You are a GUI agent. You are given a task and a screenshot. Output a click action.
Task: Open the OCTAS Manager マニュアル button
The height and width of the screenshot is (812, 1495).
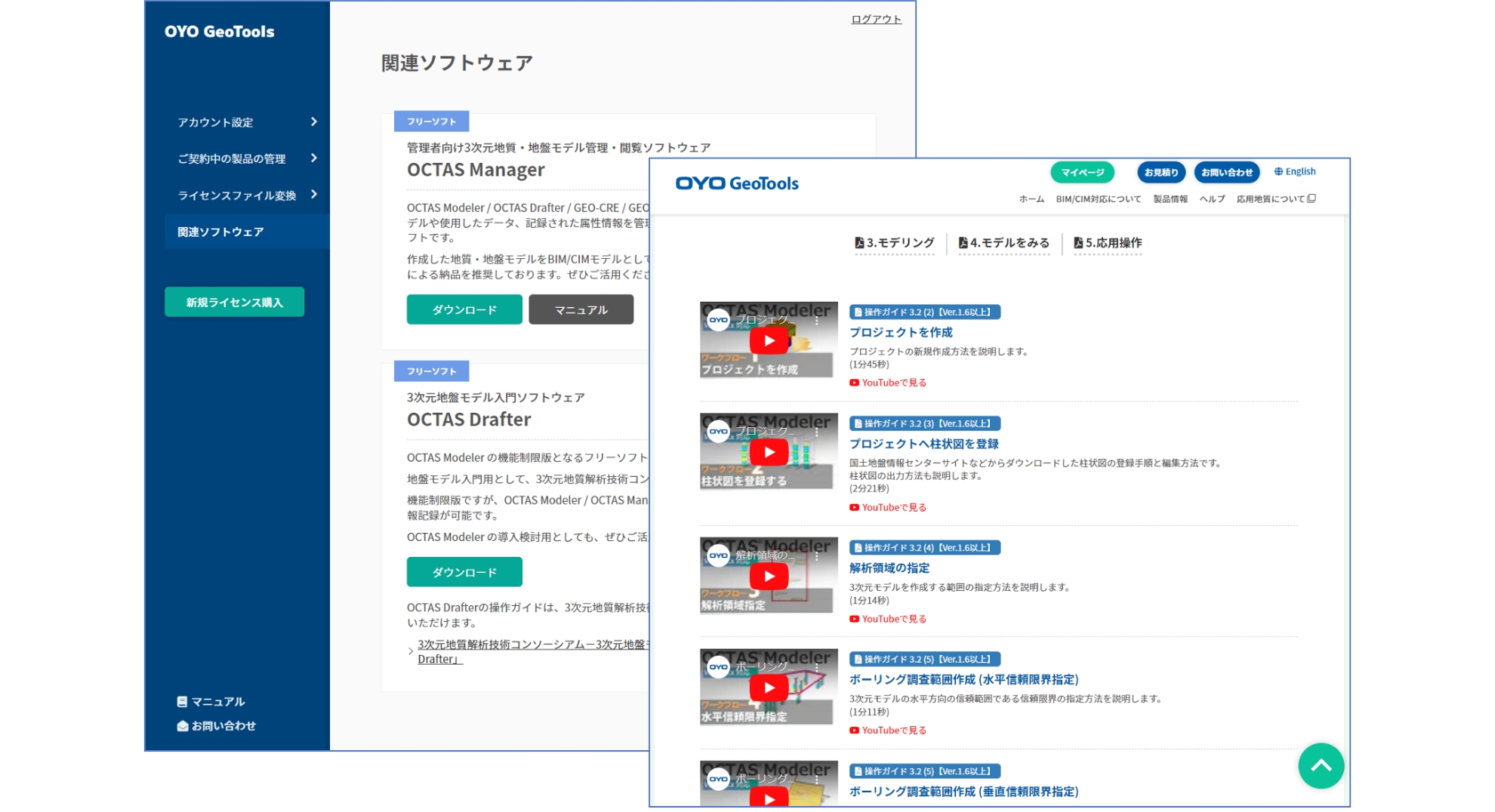580,309
